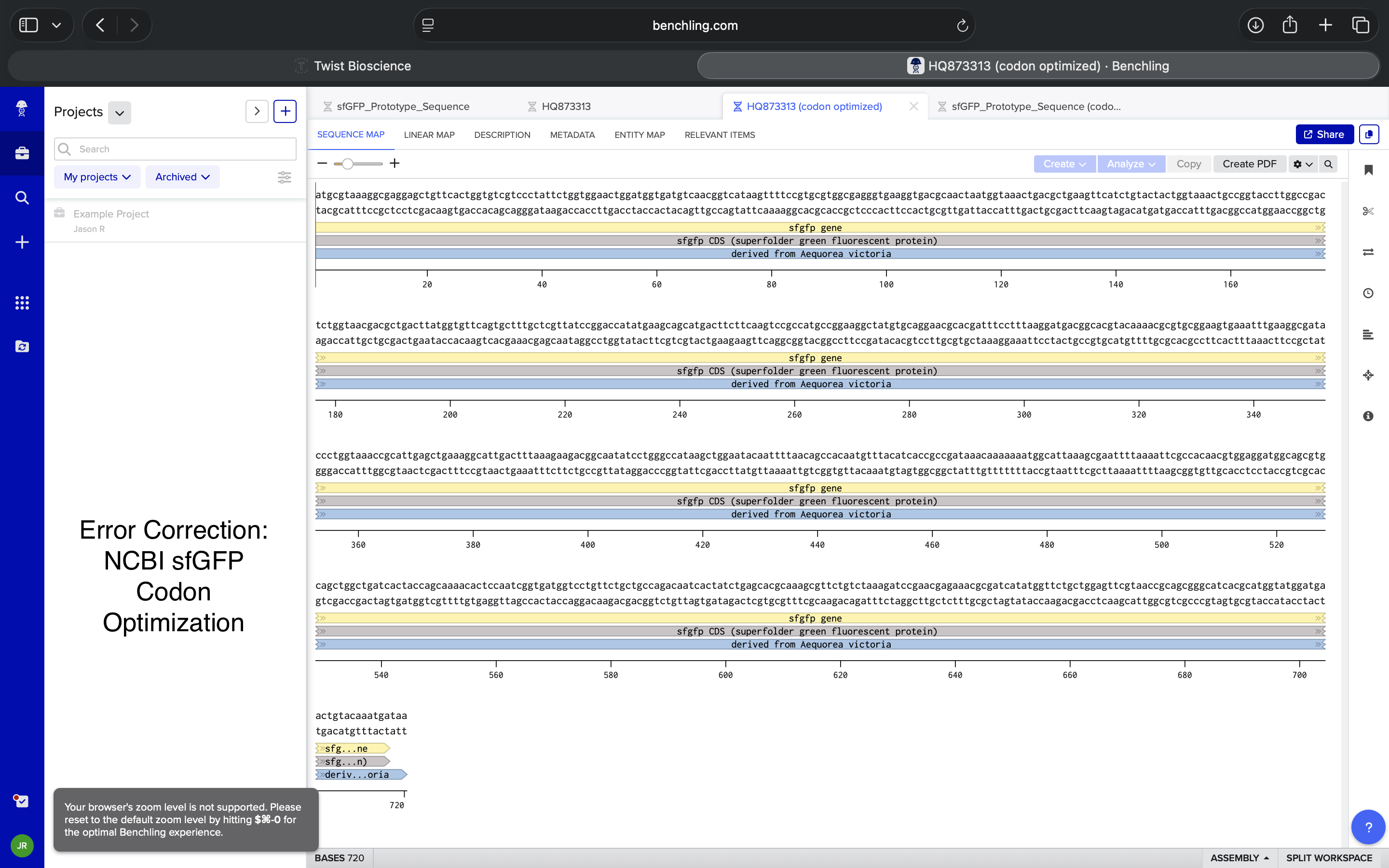
Task: Open the apps grid in left sidebar
Action: pyautogui.click(x=22, y=302)
